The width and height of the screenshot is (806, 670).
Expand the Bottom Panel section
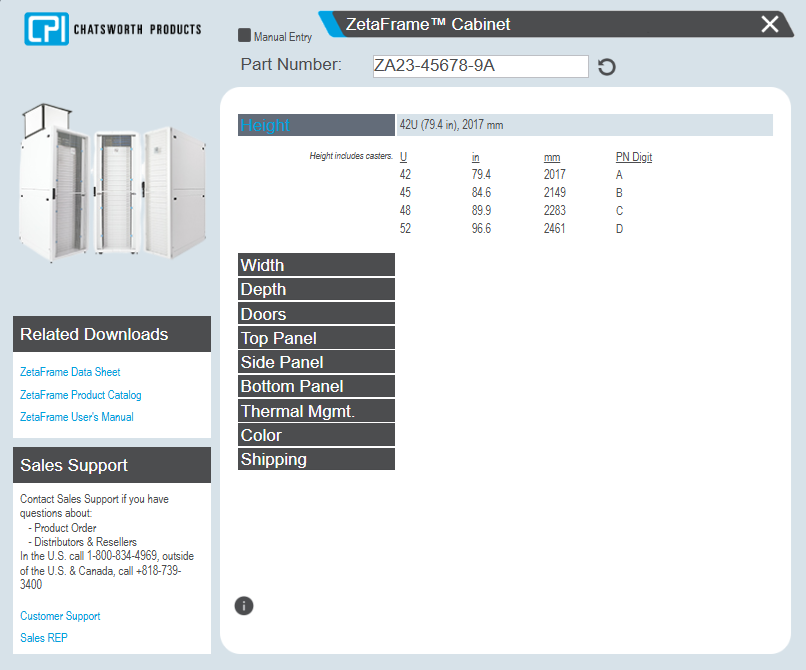tap(316, 386)
